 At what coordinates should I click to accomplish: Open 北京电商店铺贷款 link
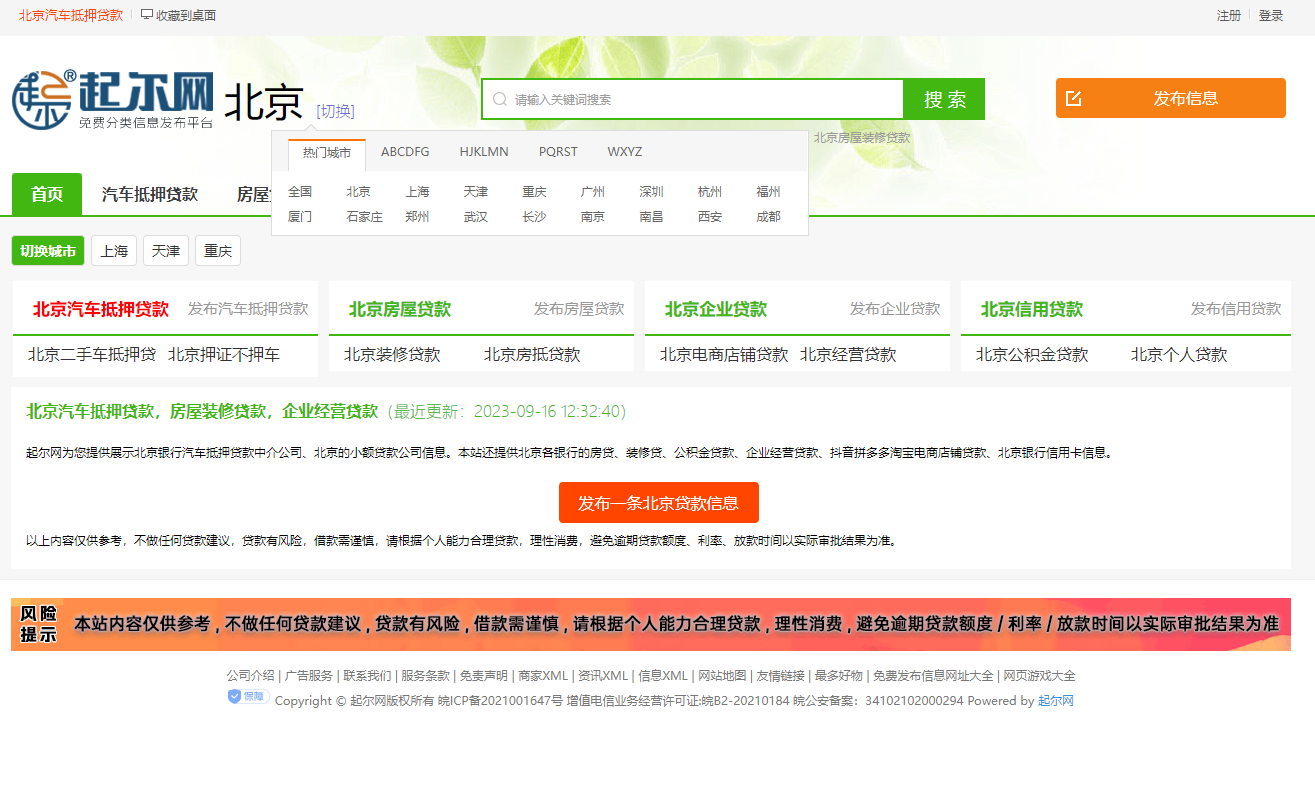point(724,354)
